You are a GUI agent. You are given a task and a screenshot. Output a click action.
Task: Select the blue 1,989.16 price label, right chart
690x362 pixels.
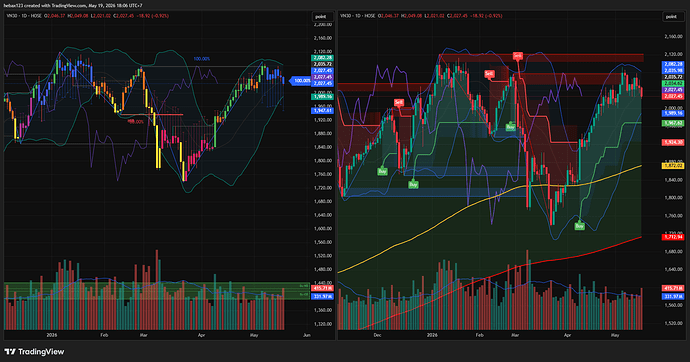673,113
